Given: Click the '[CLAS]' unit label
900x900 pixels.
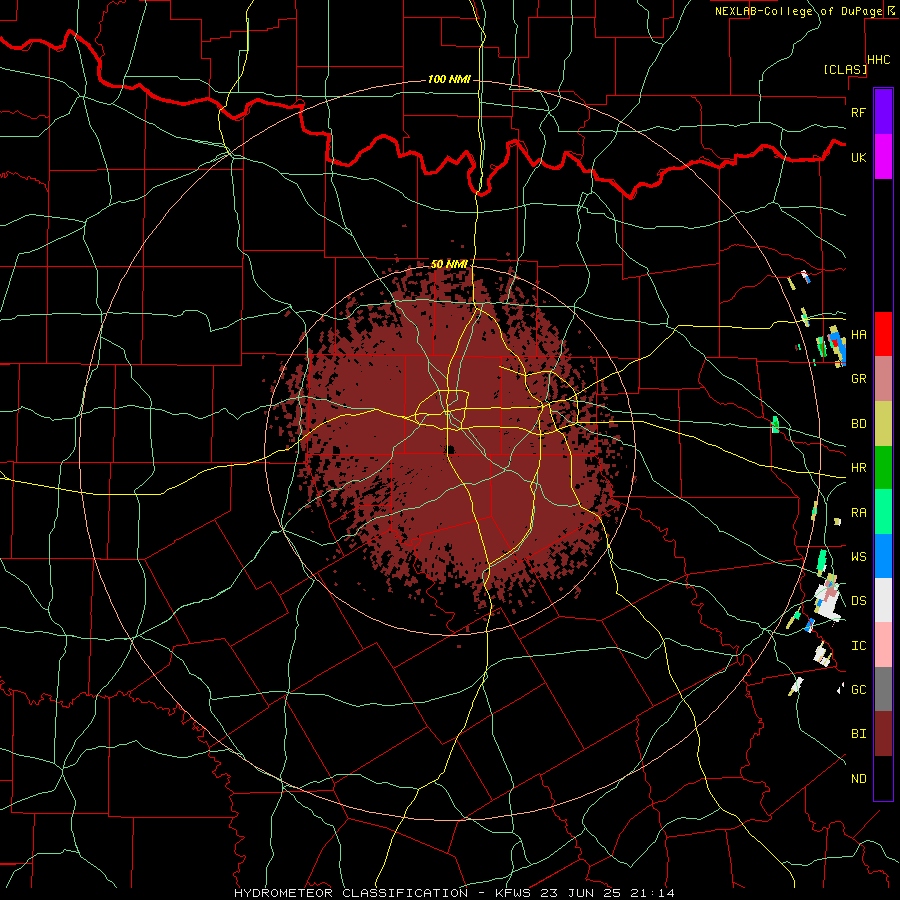Looking at the screenshot, I should [845, 69].
